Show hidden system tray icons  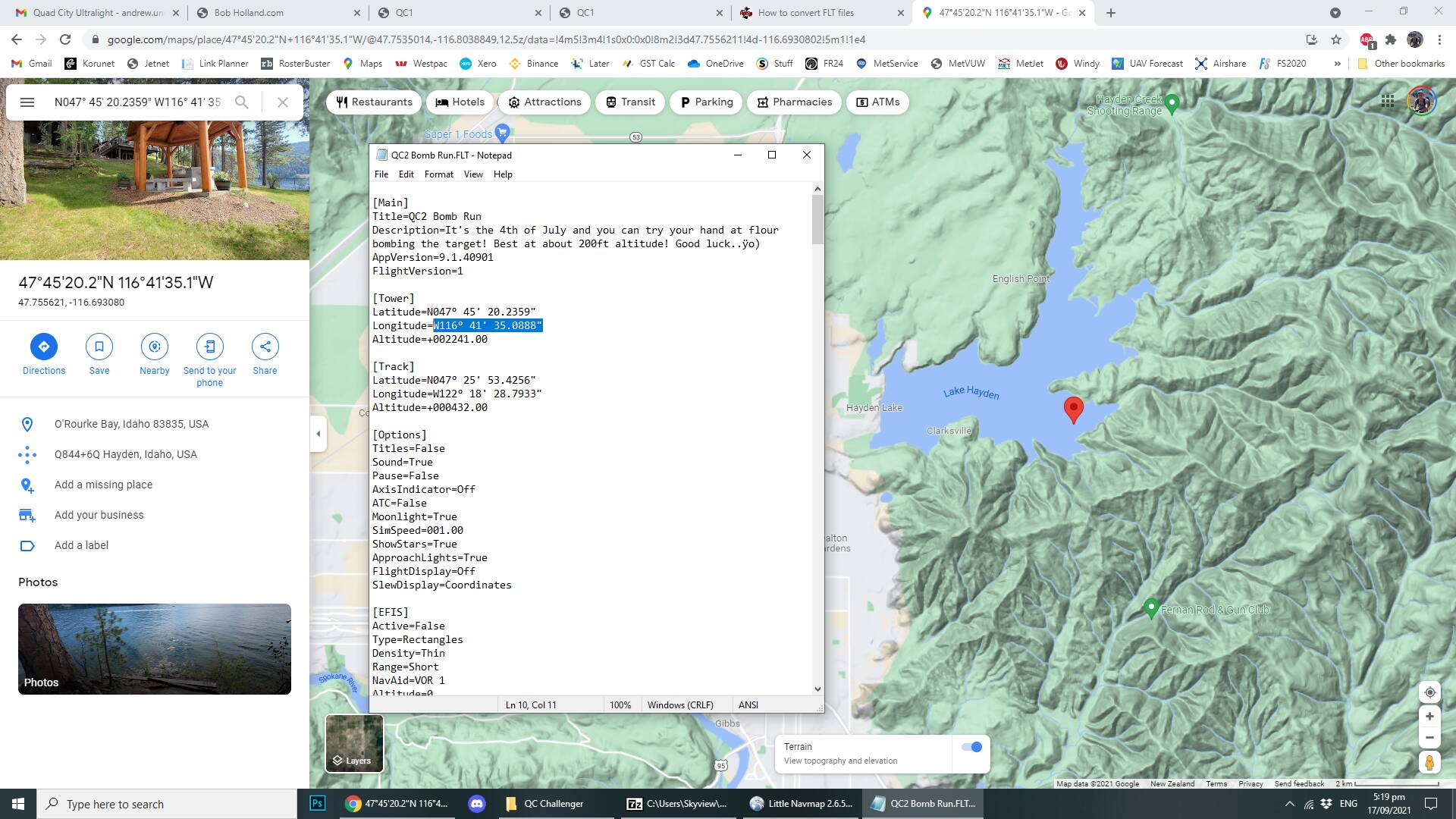(x=1289, y=804)
